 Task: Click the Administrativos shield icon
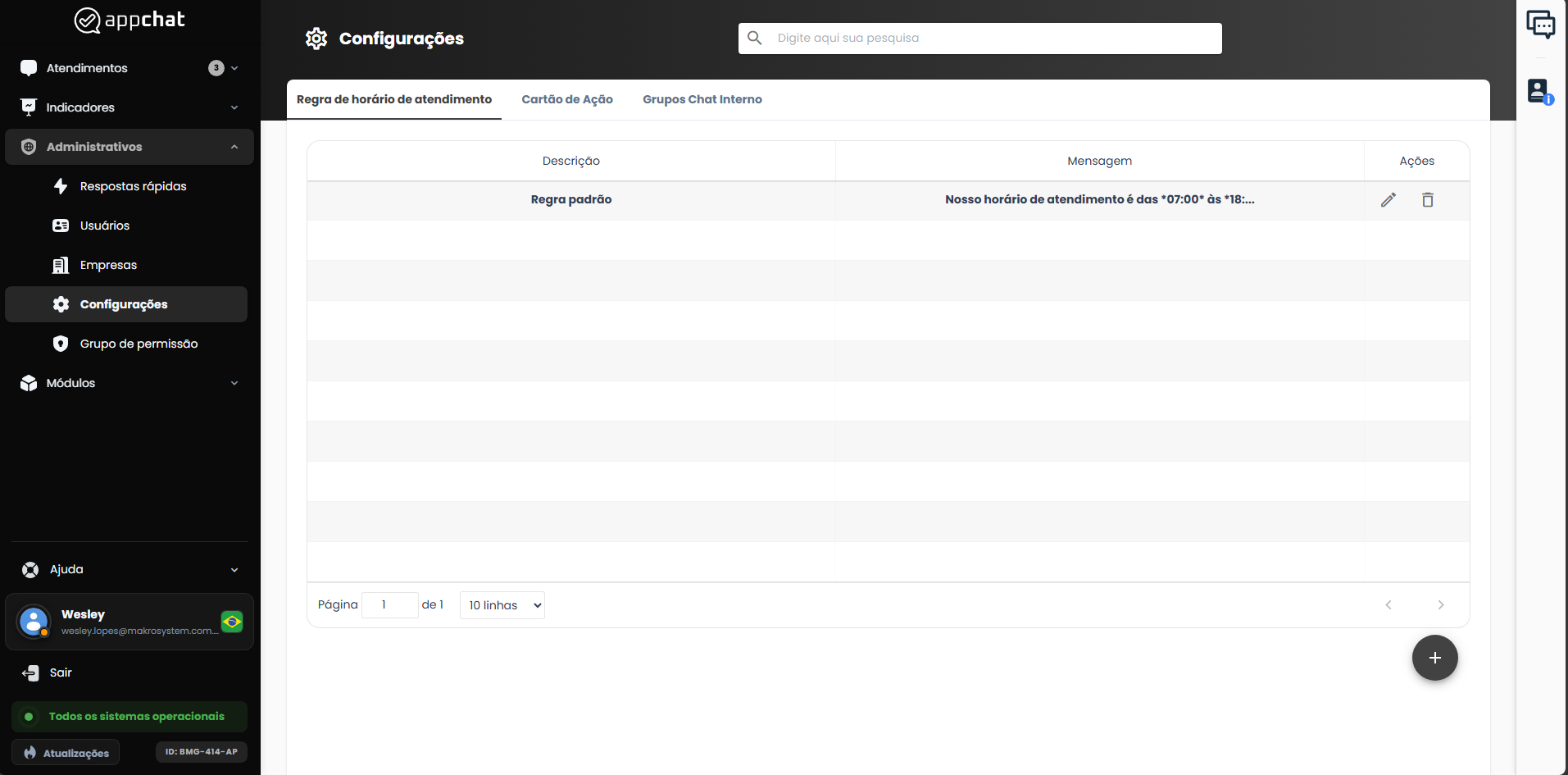point(29,147)
